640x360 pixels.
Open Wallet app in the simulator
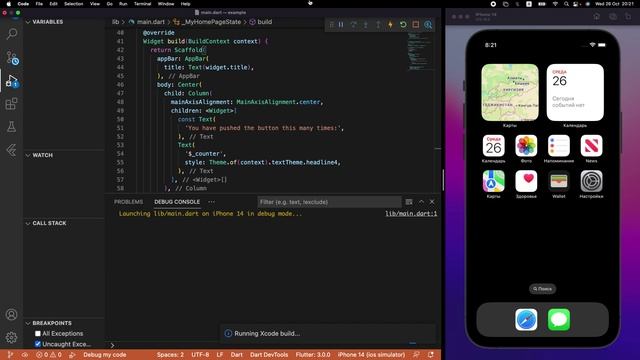pyautogui.click(x=559, y=181)
